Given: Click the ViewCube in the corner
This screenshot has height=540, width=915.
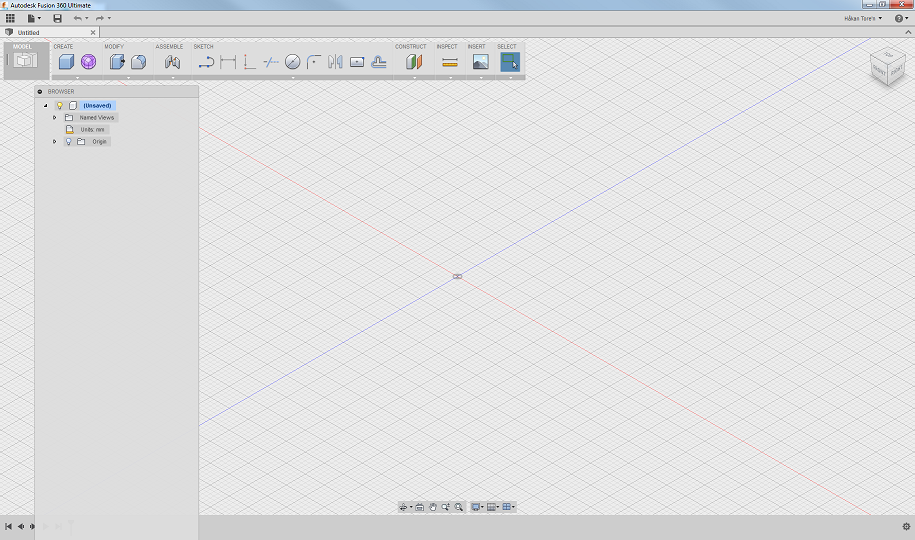Looking at the screenshot, I should coord(888,68).
